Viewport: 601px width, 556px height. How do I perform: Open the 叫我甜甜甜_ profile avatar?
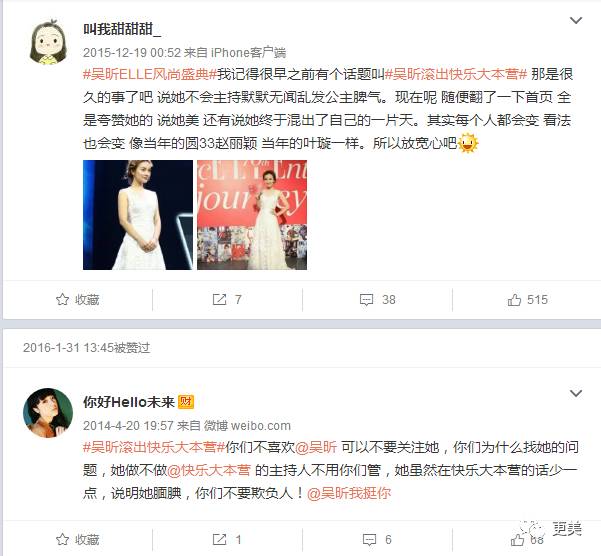click(48, 41)
